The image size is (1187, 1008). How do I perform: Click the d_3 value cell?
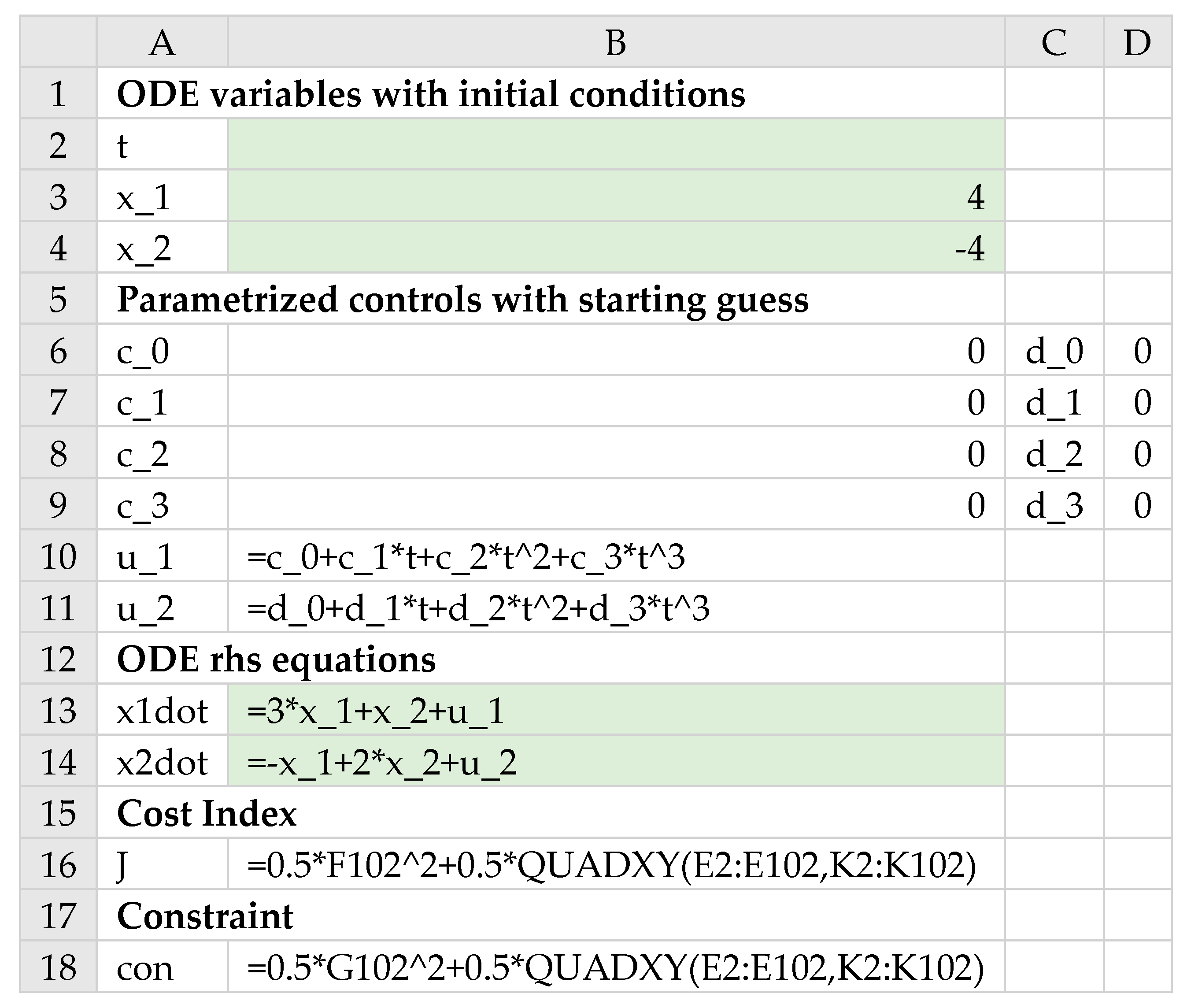point(1137,504)
